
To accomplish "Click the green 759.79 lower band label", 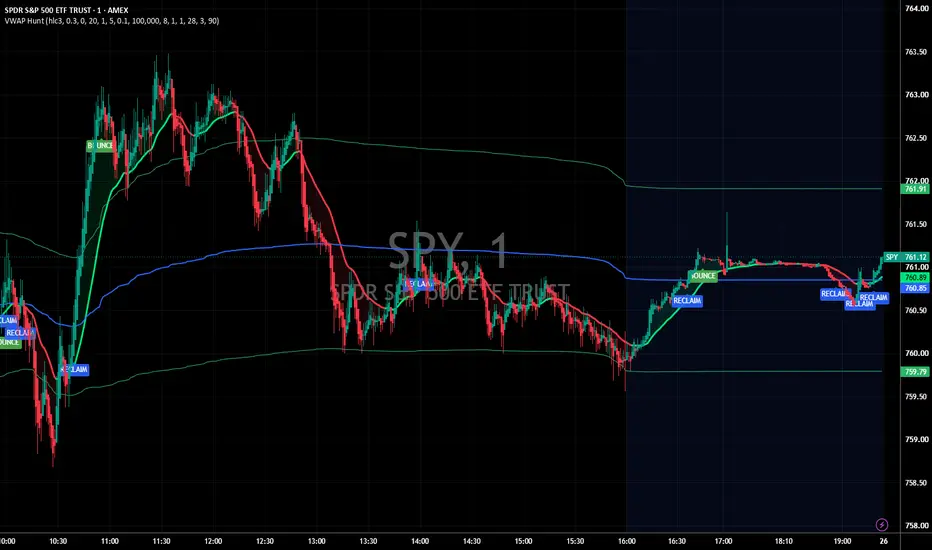I will tap(915, 372).
